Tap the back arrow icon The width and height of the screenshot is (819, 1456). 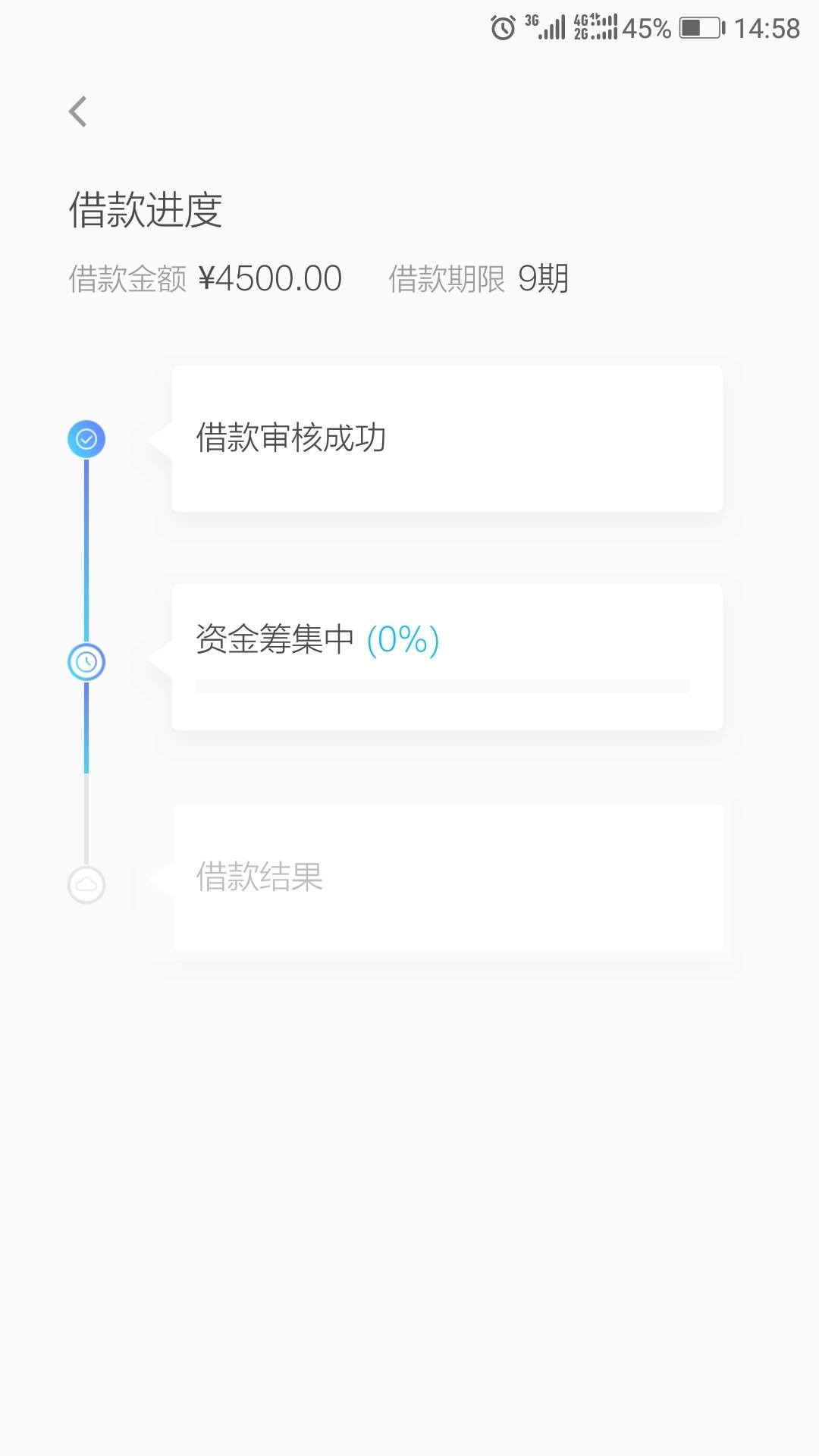tap(78, 111)
